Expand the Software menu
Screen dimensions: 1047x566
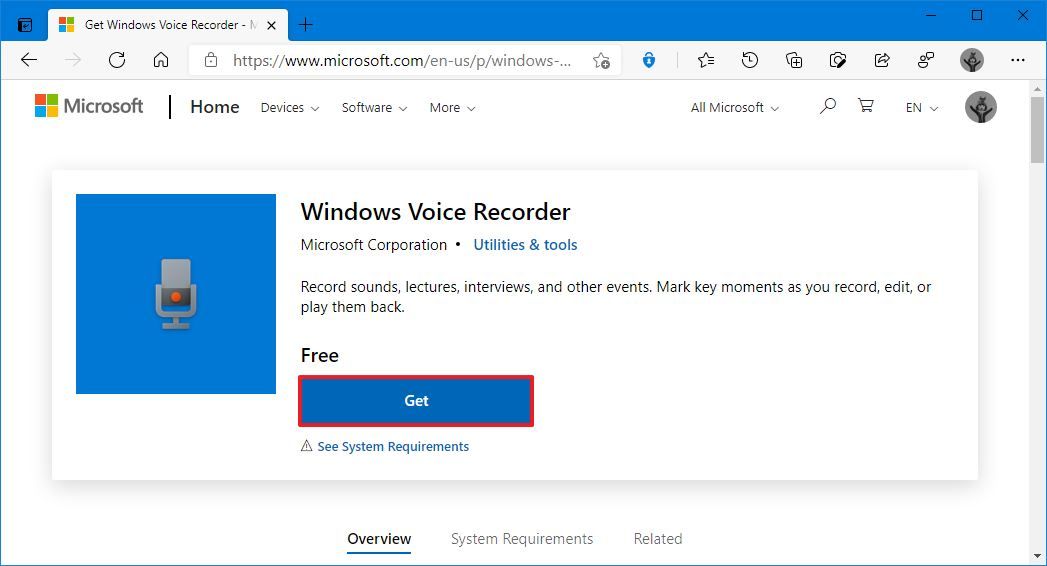pyautogui.click(x=375, y=107)
